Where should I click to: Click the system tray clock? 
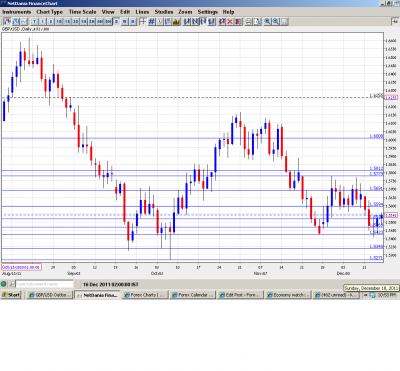click(x=387, y=295)
